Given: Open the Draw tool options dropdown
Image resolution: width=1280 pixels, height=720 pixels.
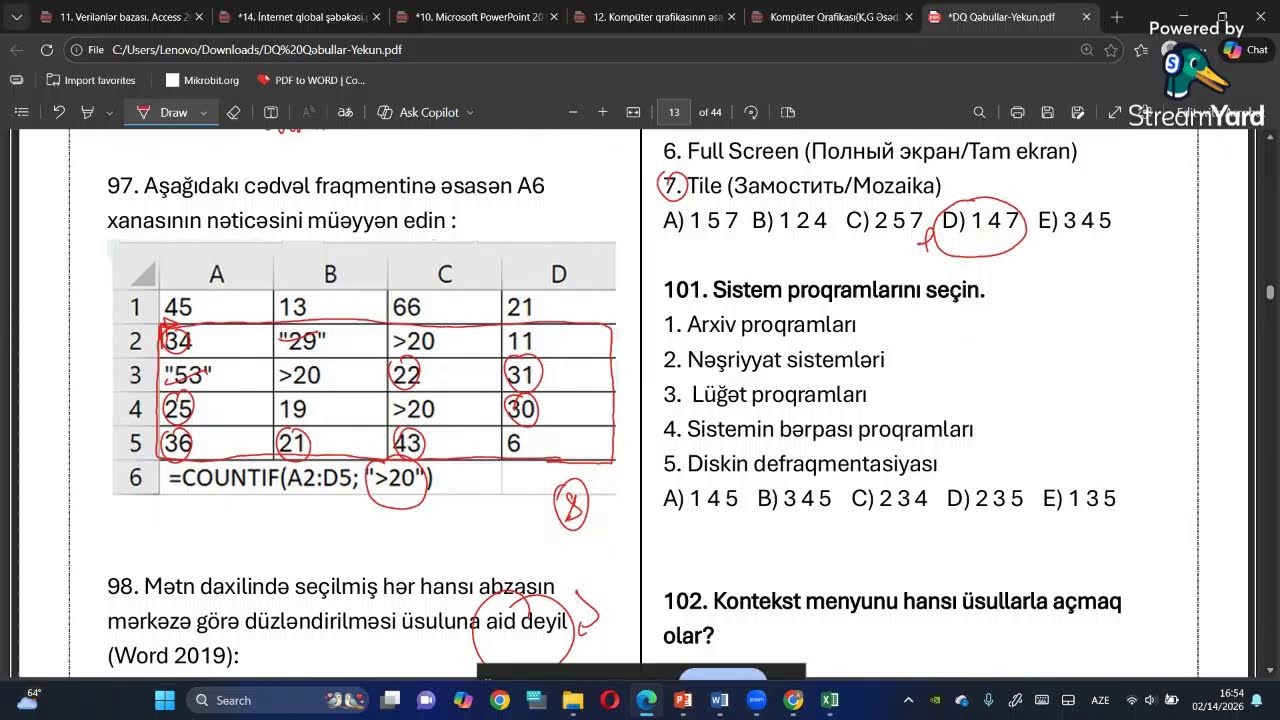Looking at the screenshot, I should (203, 113).
